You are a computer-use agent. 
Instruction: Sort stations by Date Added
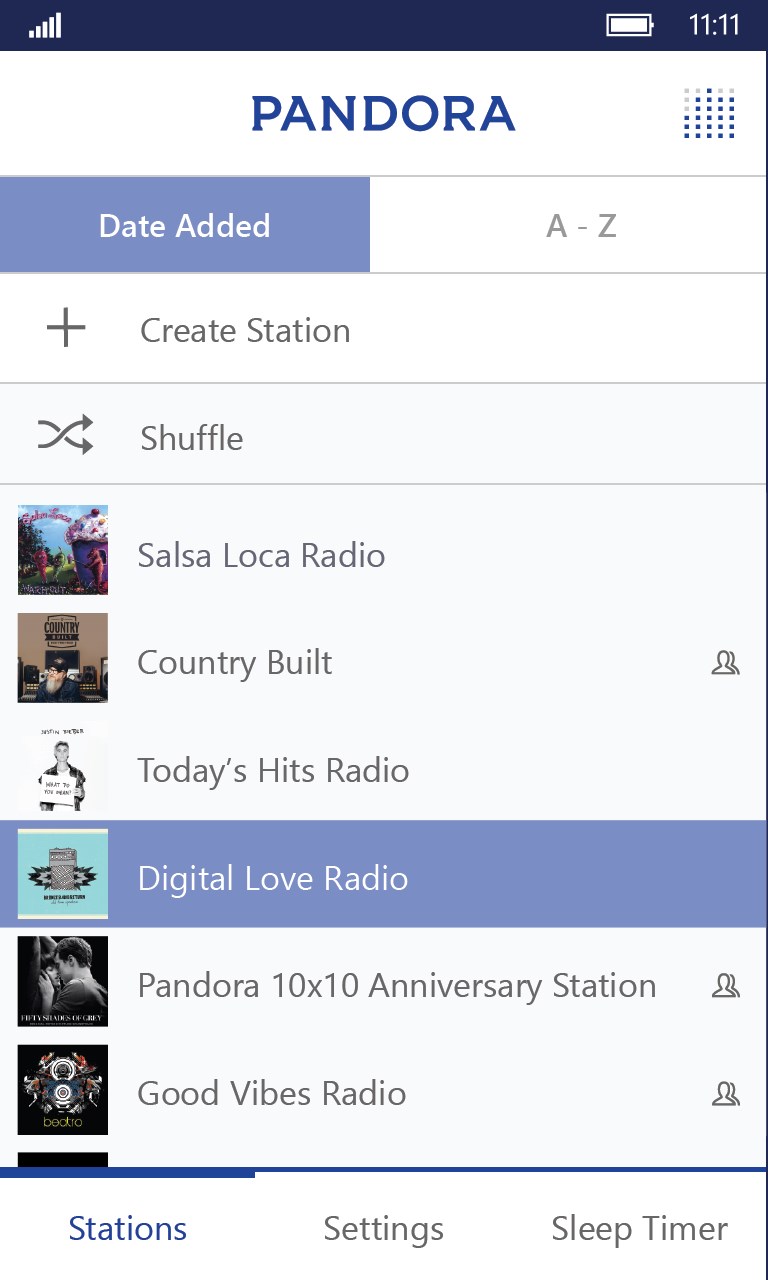click(185, 225)
